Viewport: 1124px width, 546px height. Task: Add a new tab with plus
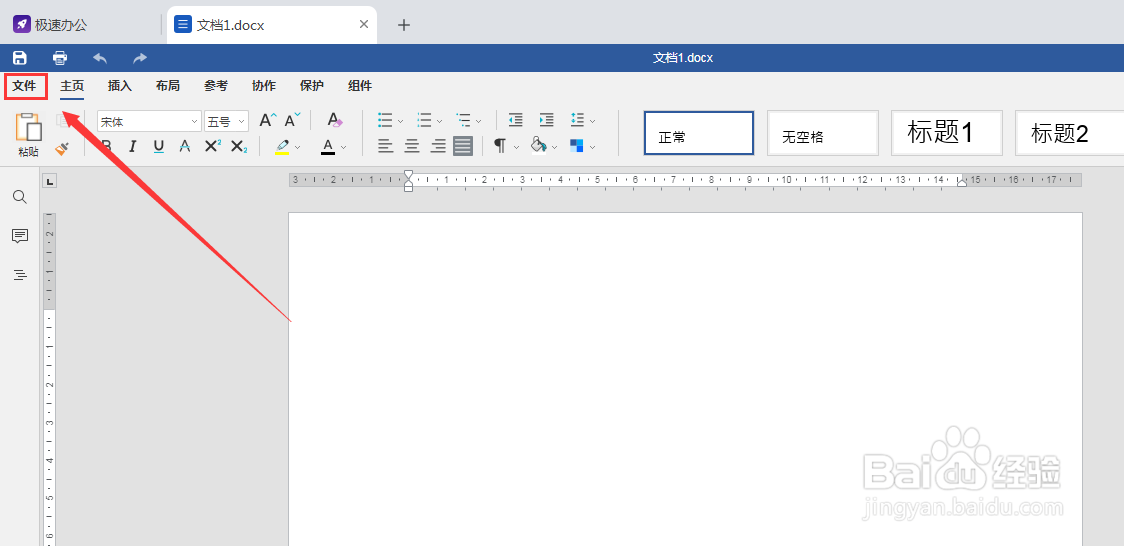coord(404,25)
